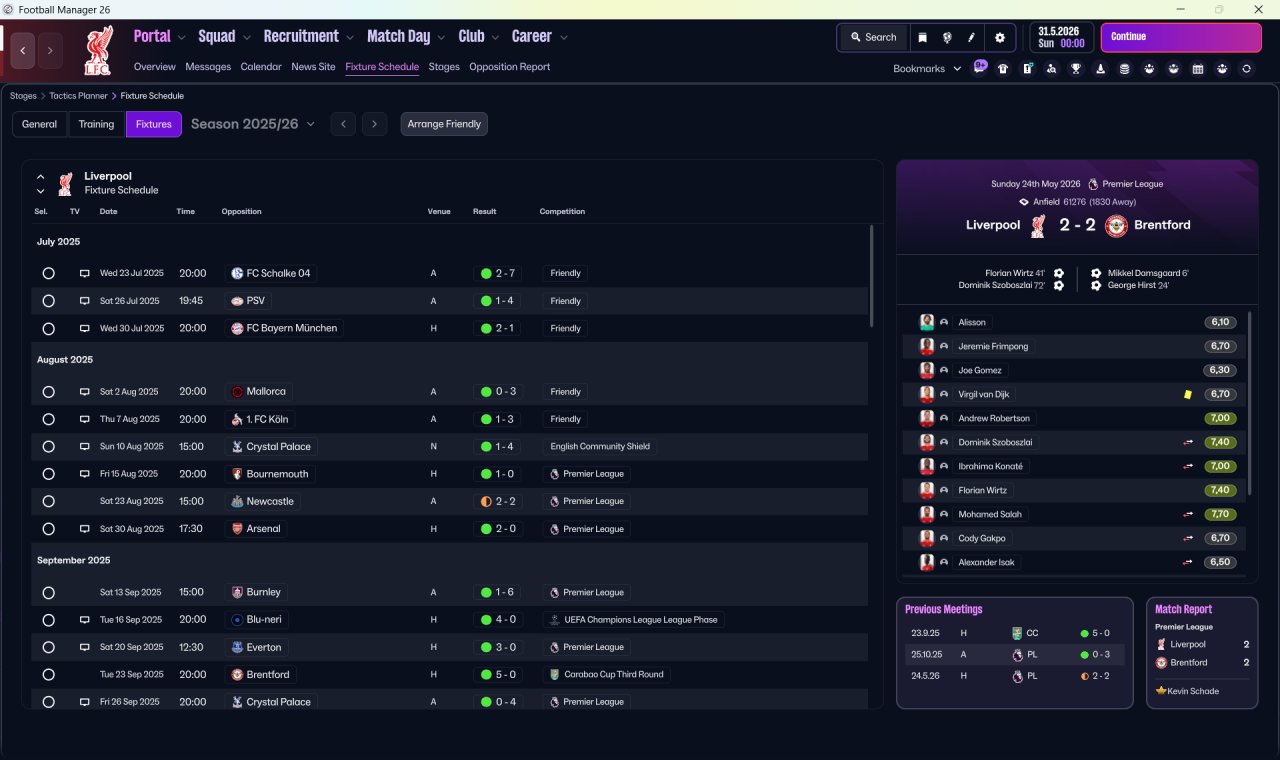Open the world globe icon near Search
The image size is (1280, 760).
(x=947, y=37)
